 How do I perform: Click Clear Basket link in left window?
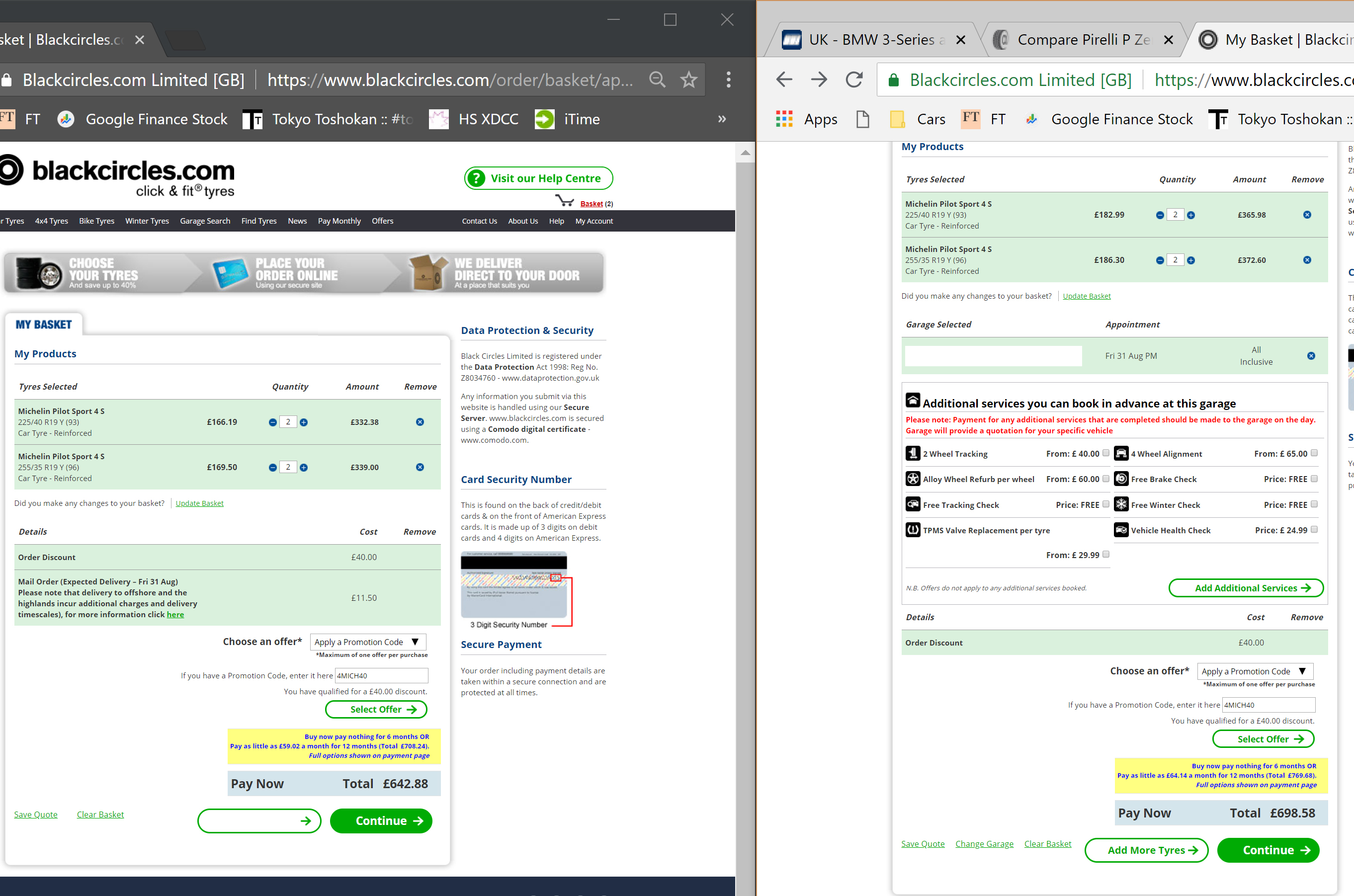[x=100, y=815]
